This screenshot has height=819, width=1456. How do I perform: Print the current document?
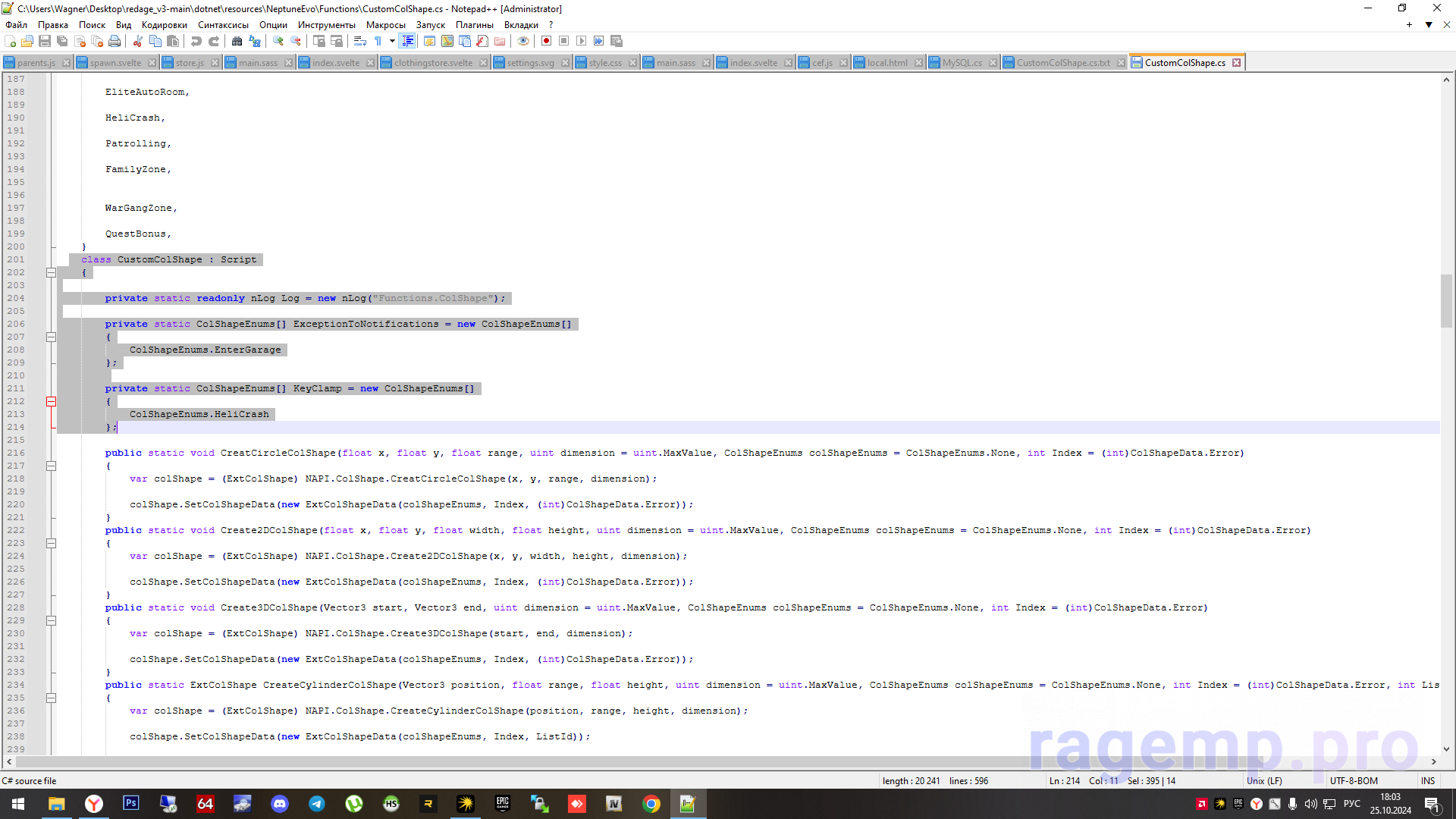(x=115, y=41)
